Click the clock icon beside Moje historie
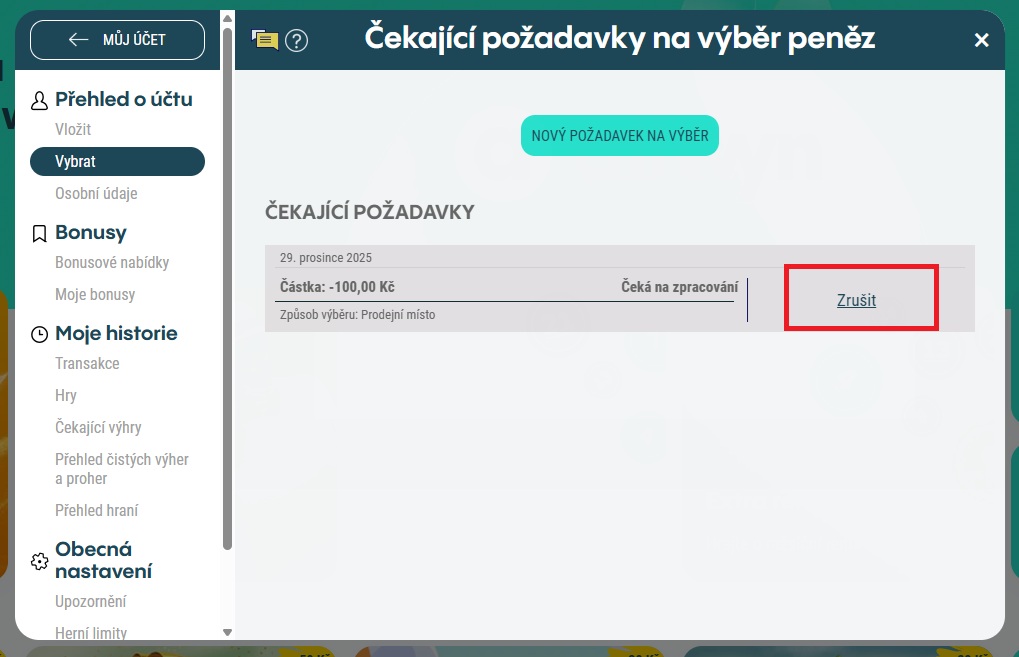The height and width of the screenshot is (657, 1019). click(40, 334)
